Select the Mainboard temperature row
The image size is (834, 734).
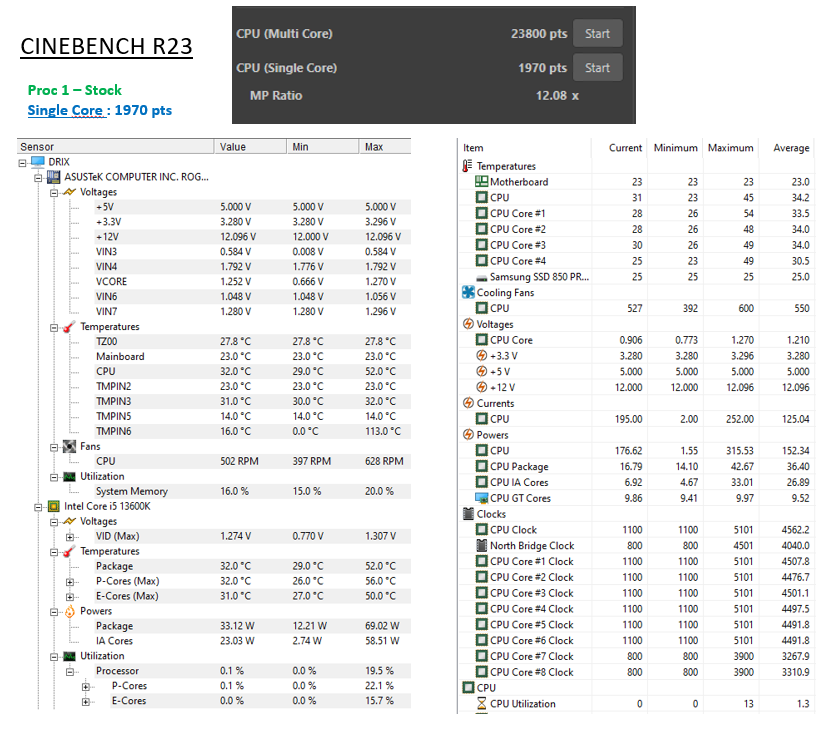[x=253, y=357]
